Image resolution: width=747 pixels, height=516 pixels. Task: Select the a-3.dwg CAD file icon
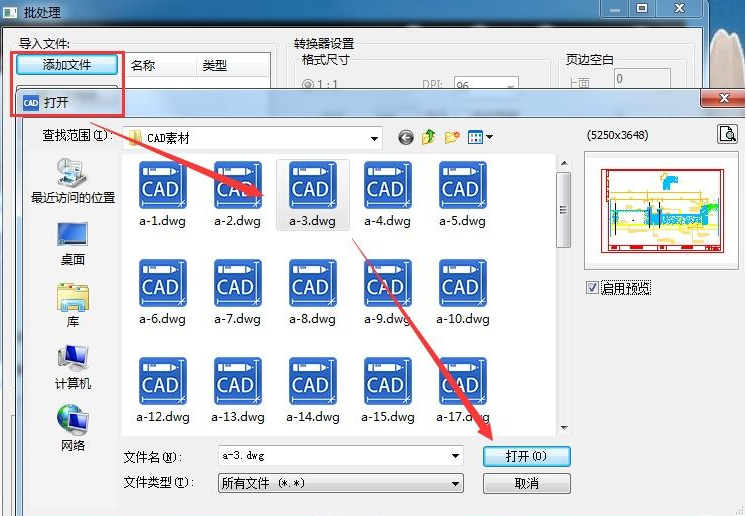313,185
